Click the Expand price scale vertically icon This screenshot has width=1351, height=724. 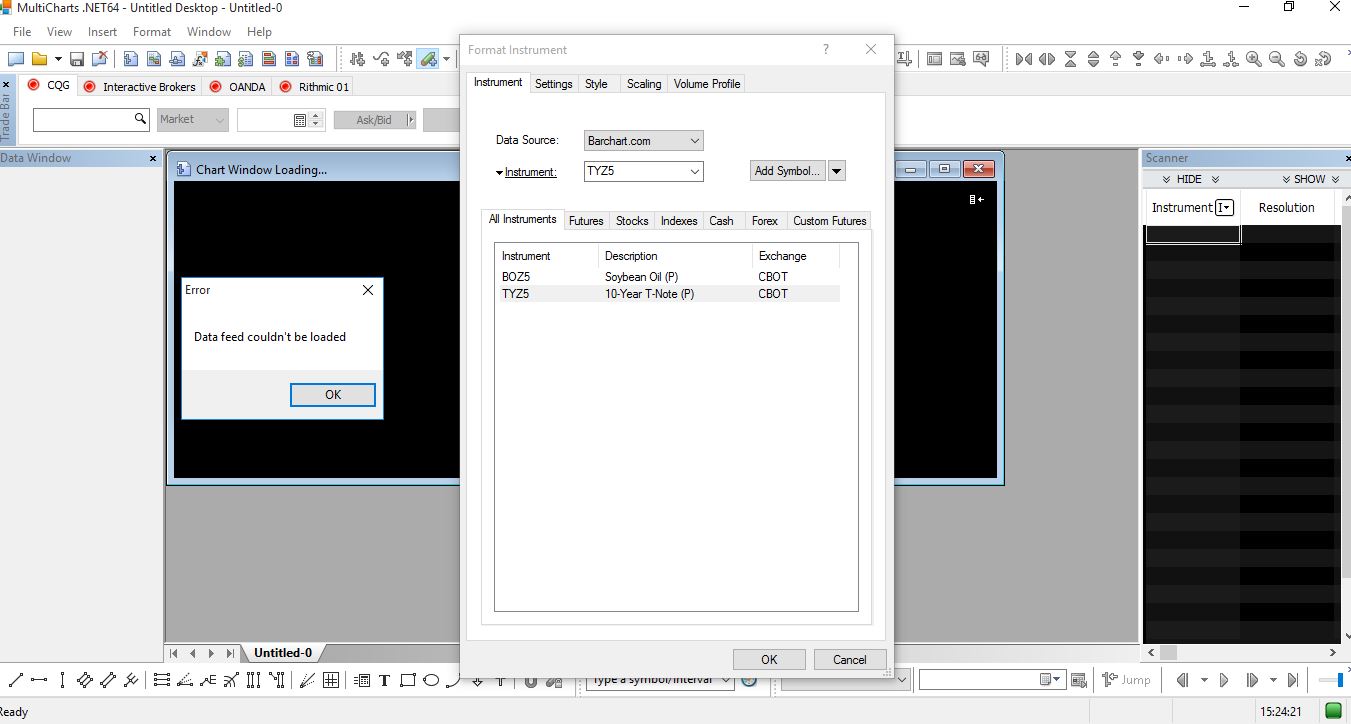point(1093,59)
